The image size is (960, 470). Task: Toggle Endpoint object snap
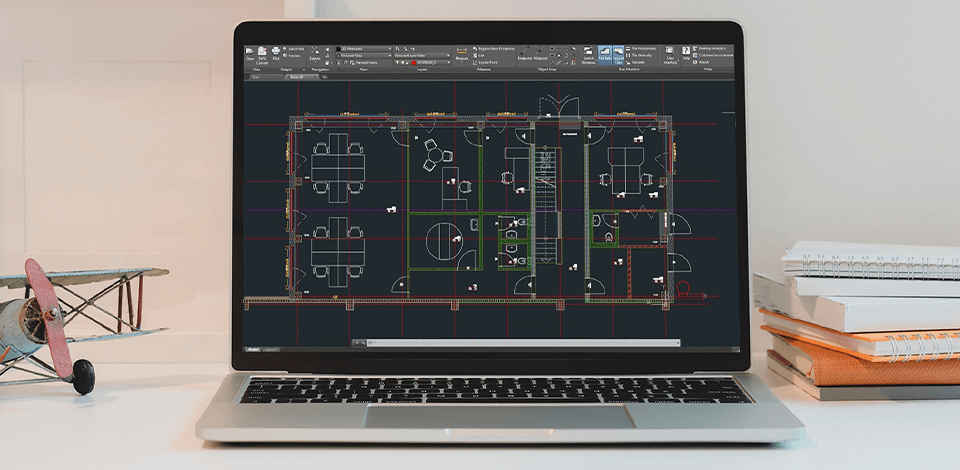coord(525,53)
